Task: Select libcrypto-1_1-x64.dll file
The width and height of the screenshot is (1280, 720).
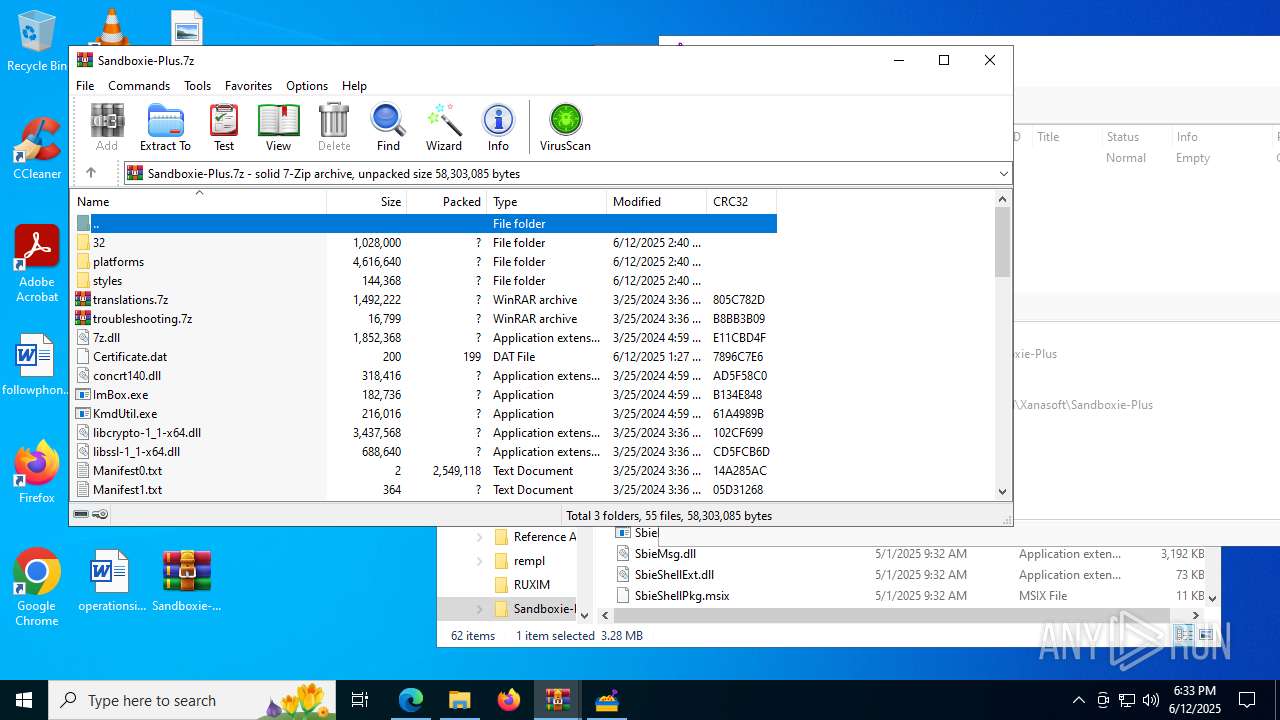Action: (424, 433)
